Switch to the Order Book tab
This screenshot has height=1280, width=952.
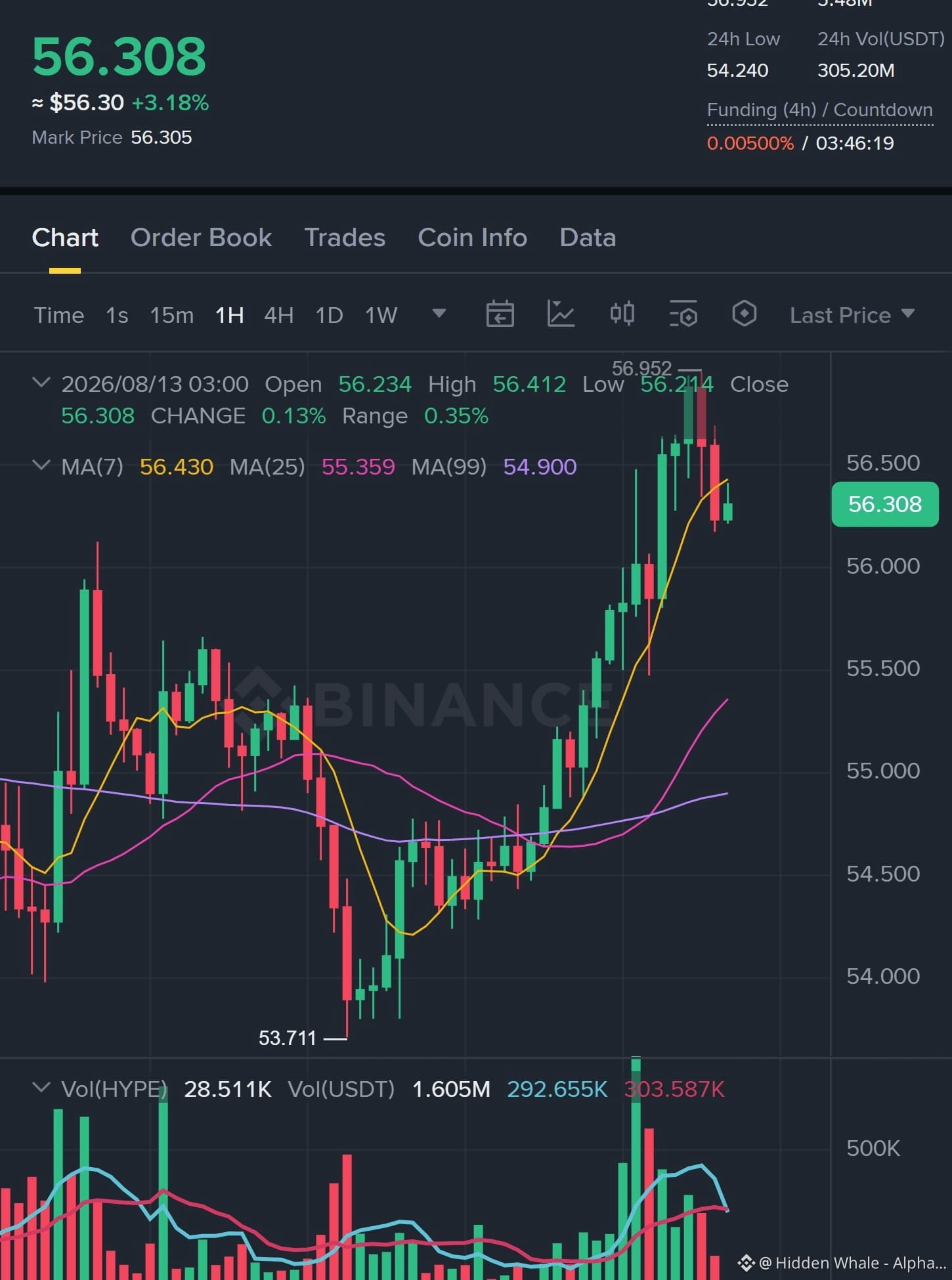tap(201, 238)
